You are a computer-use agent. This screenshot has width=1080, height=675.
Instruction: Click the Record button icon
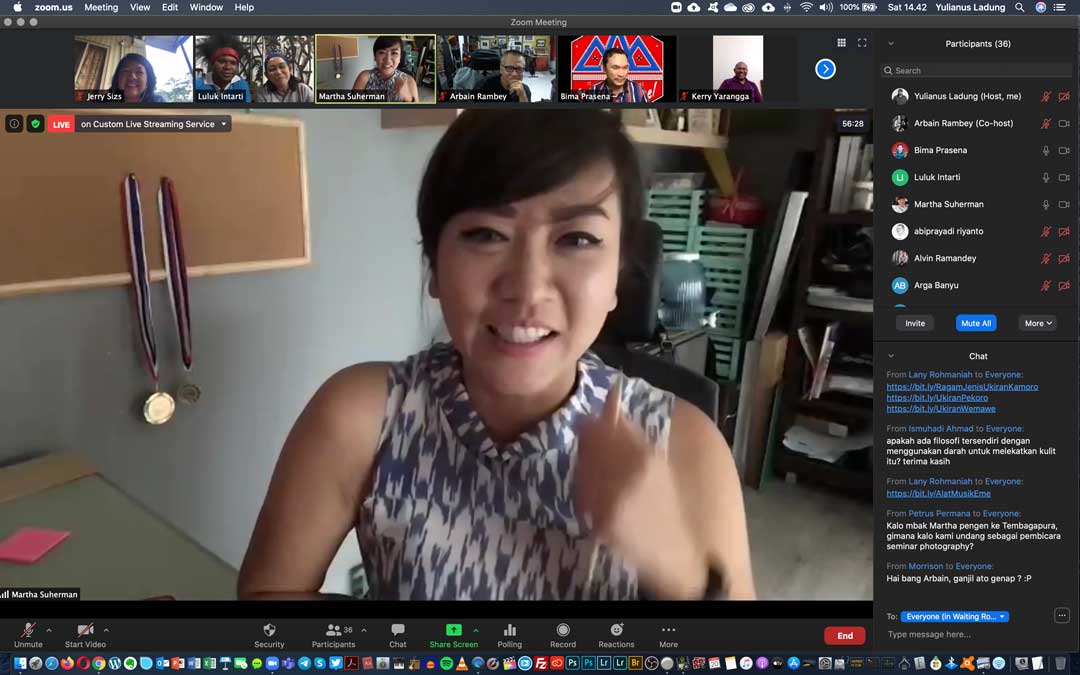(563, 630)
